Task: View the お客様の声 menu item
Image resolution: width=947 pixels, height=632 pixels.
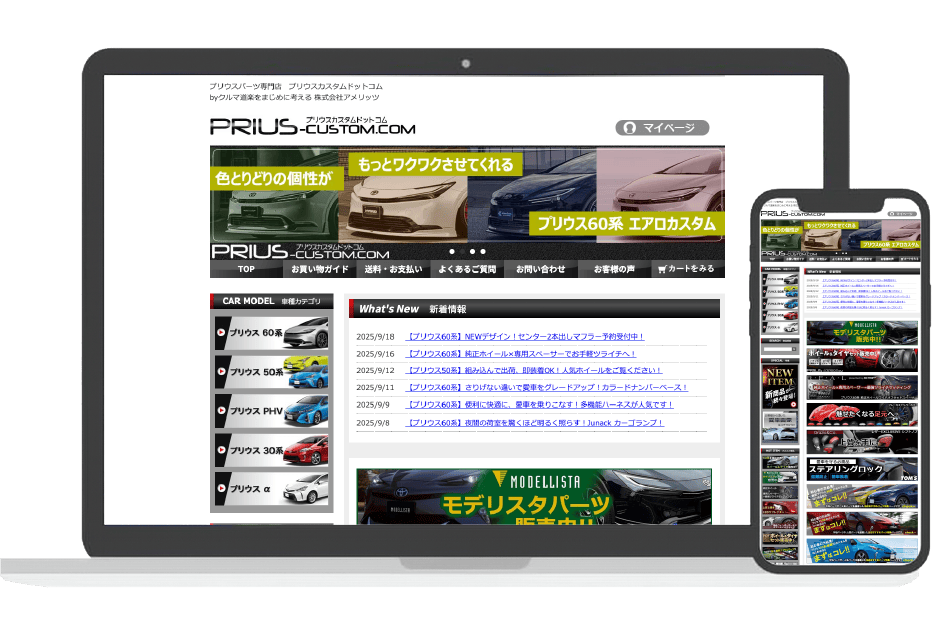Action: pyautogui.click(x=614, y=269)
